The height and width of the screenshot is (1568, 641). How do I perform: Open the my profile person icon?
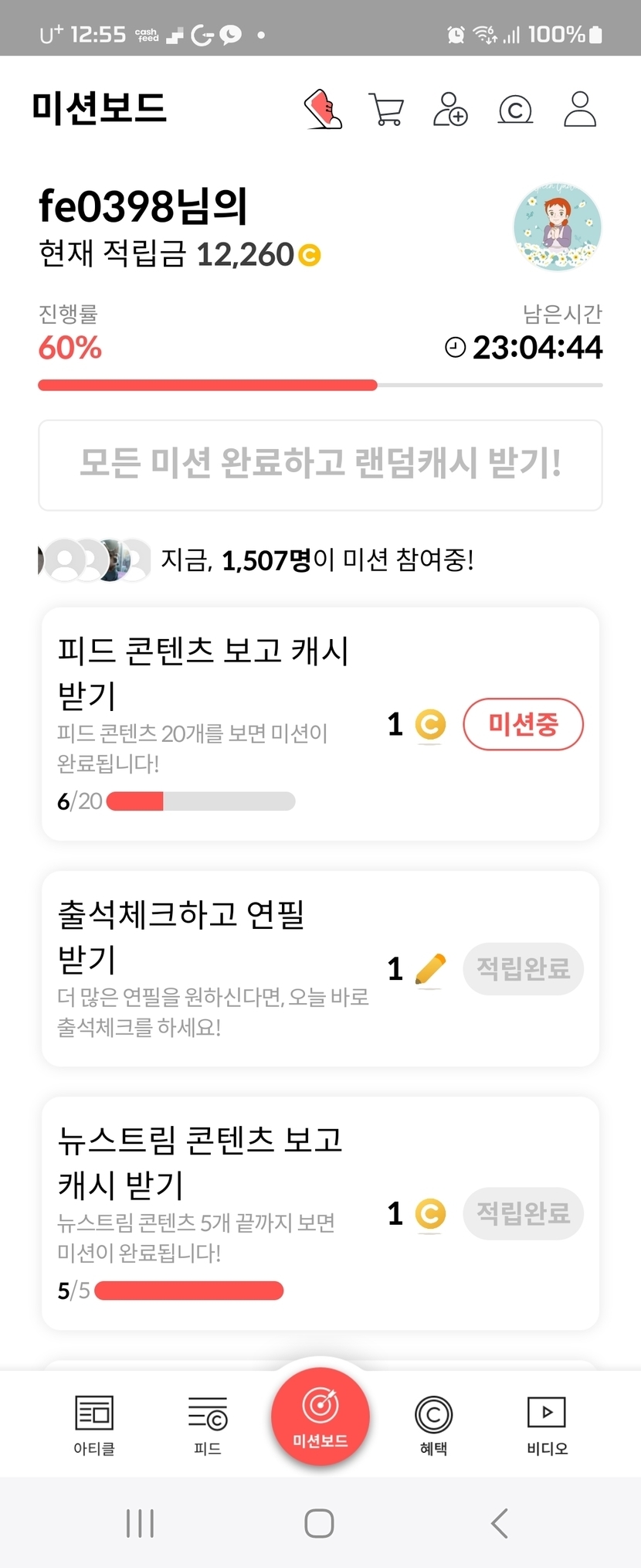point(580,109)
